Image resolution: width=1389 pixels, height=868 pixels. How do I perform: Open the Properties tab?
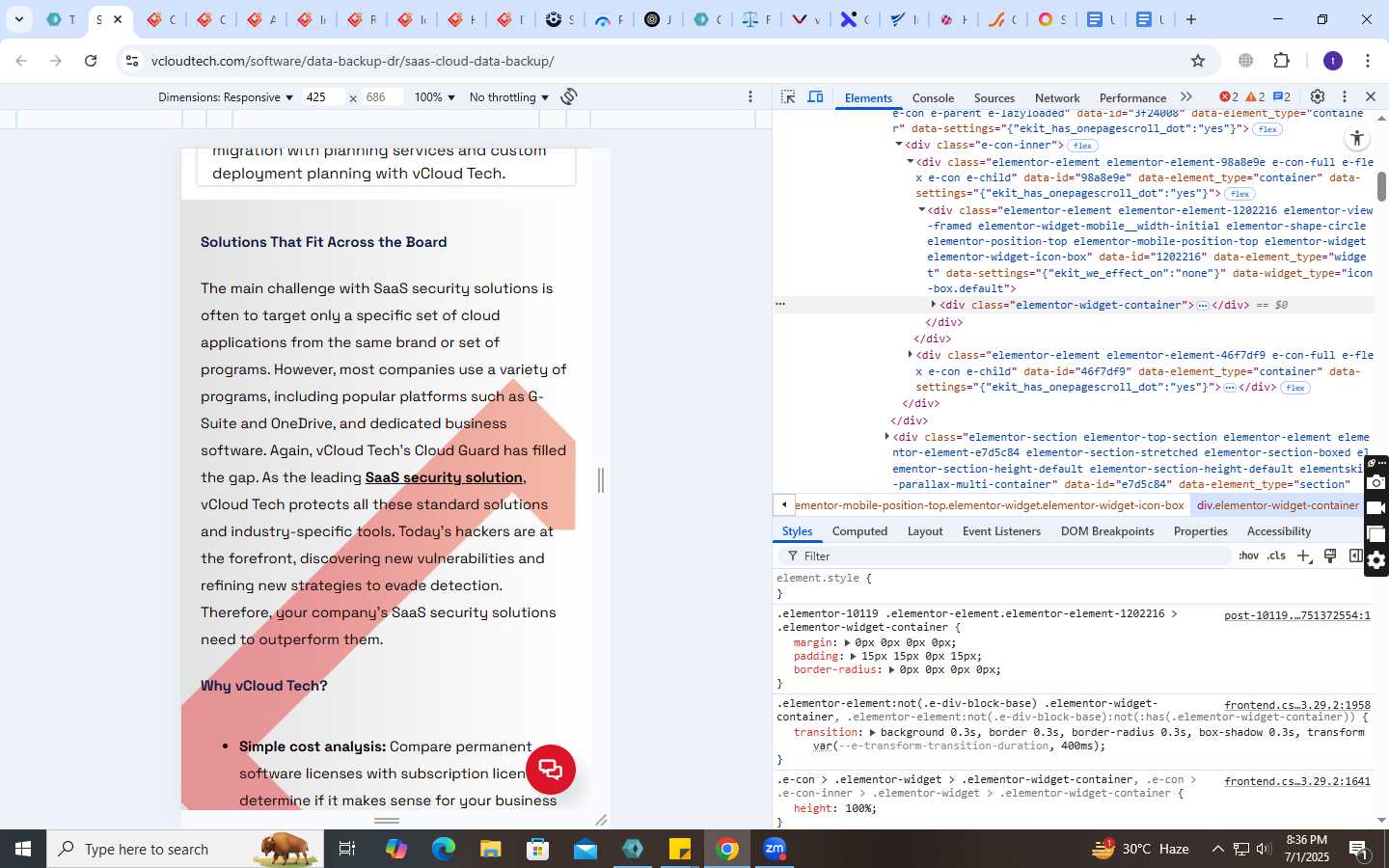[x=1200, y=531]
